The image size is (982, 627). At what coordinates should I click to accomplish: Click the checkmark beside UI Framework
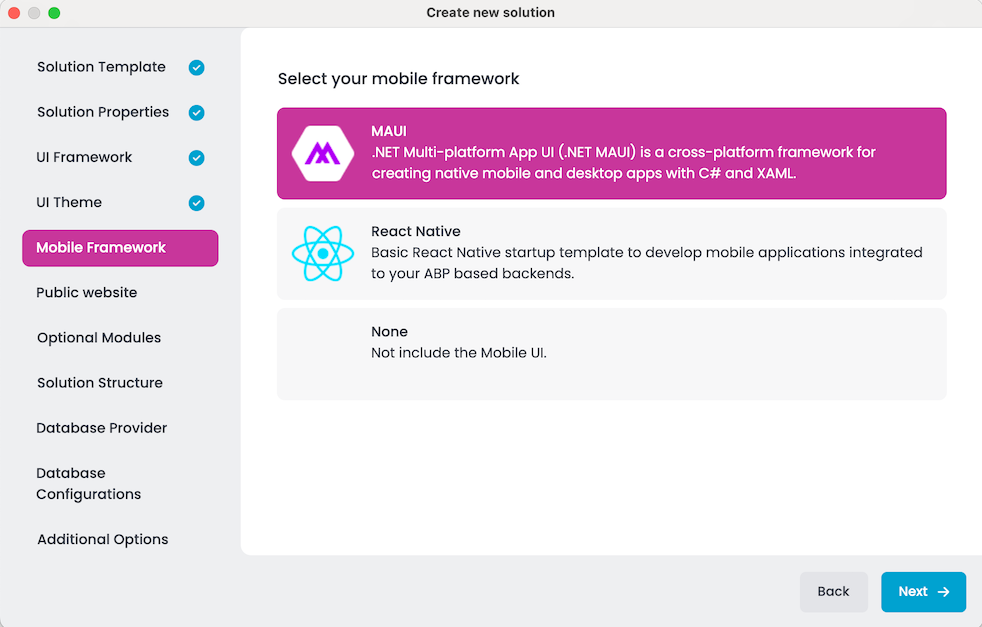(x=197, y=157)
